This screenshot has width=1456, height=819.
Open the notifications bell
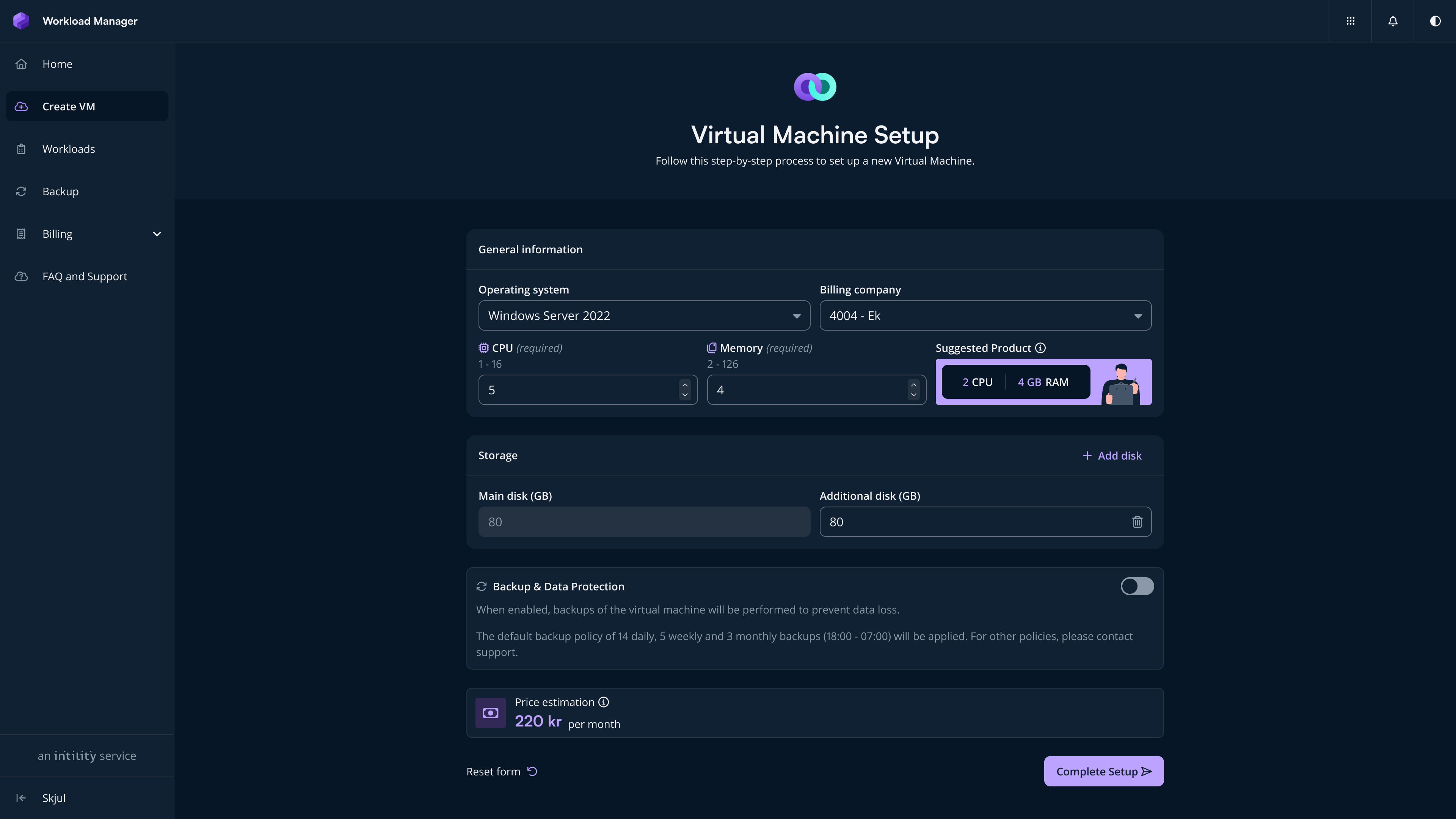(1393, 21)
